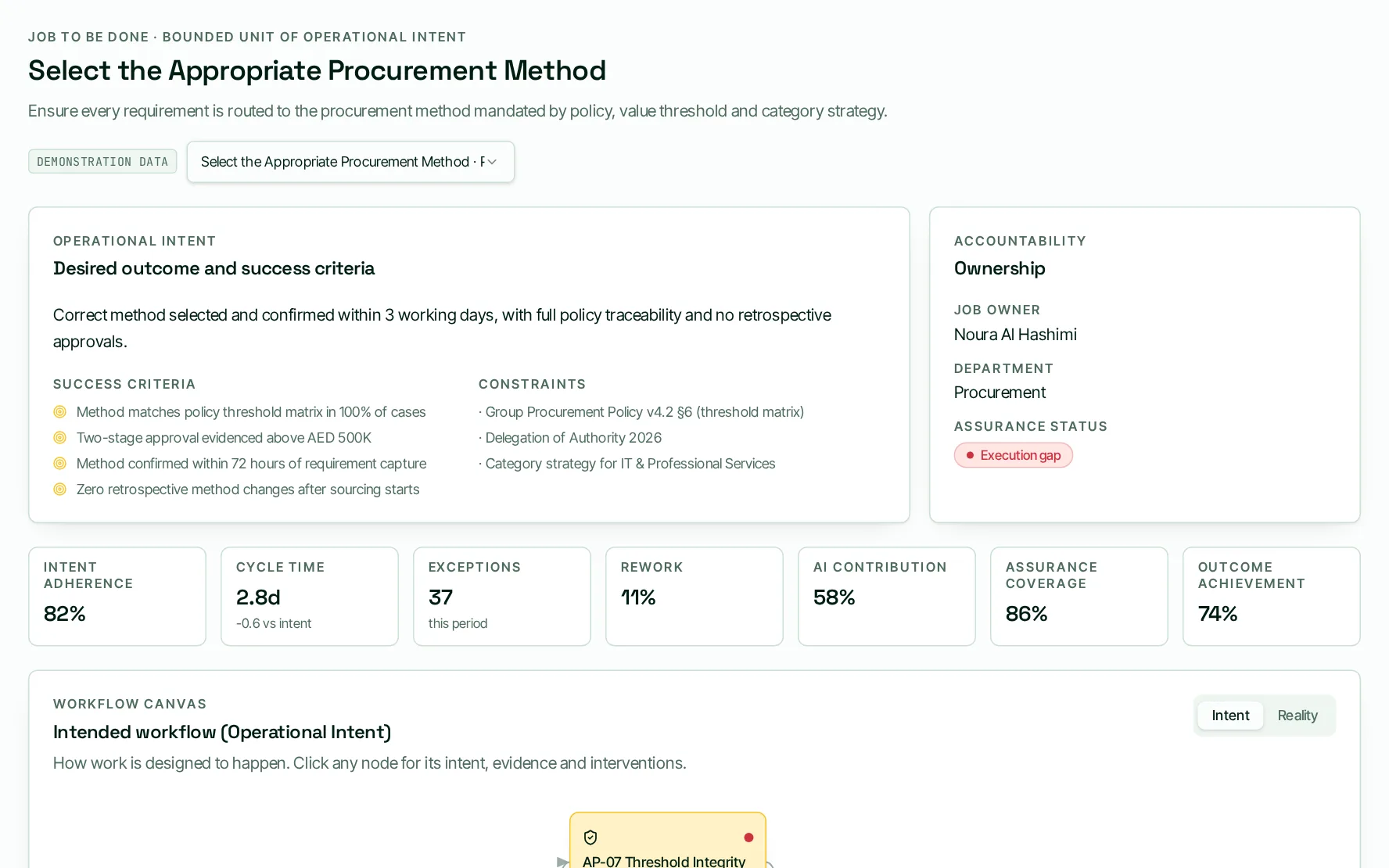The height and width of the screenshot is (868, 1389).
Task: Click 'Intended workflow (Operational Intent)' heading
Action: [x=222, y=732]
